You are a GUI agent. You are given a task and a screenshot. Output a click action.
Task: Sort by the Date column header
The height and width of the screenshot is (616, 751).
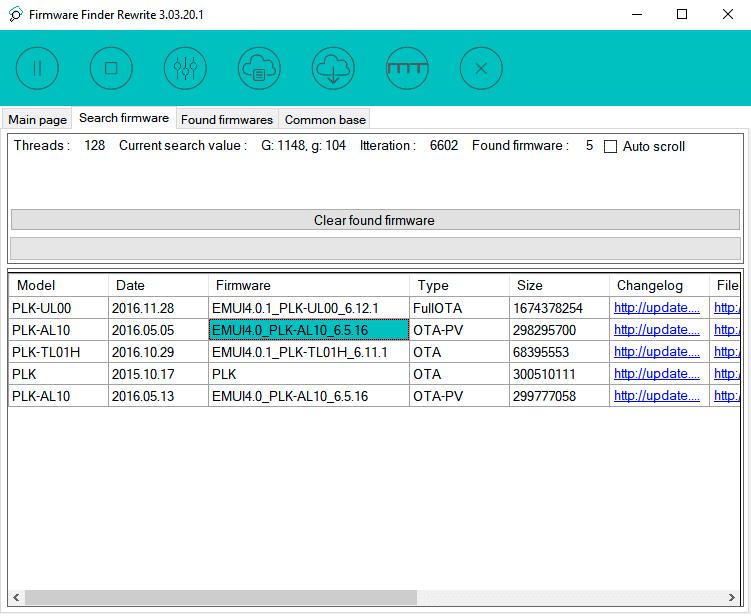[159, 285]
